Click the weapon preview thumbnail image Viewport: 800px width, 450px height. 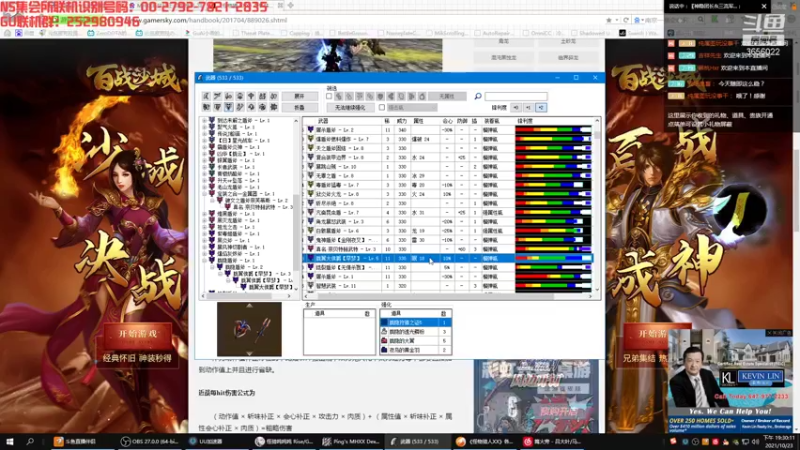pyautogui.click(x=249, y=330)
